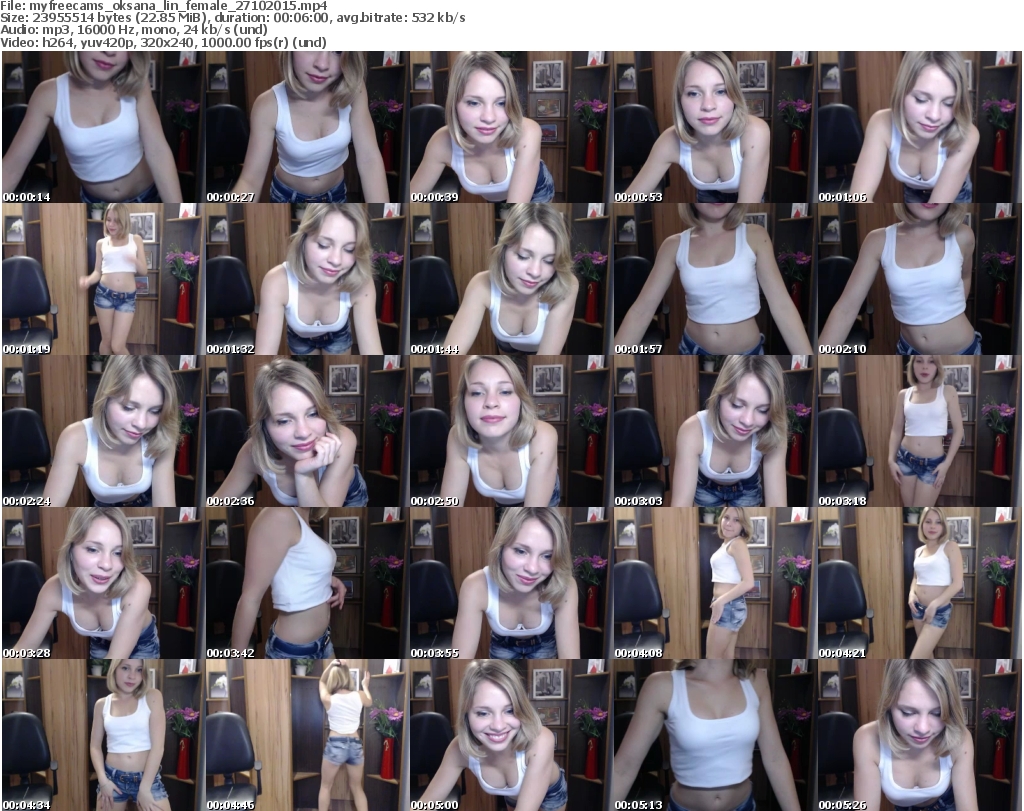Open the thumbnail at 00:01:19

(103, 279)
